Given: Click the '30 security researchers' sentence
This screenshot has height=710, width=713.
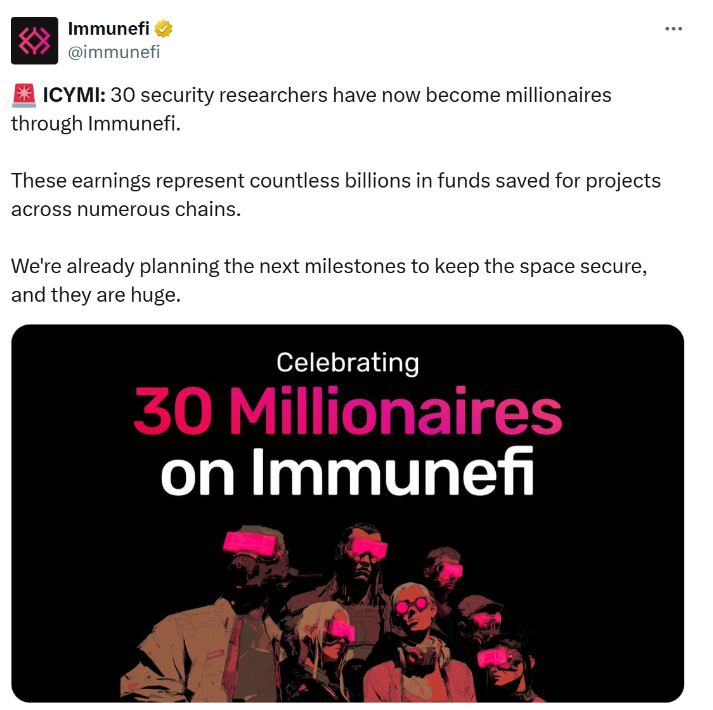Looking at the screenshot, I should pyautogui.click(x=311, y=109).
